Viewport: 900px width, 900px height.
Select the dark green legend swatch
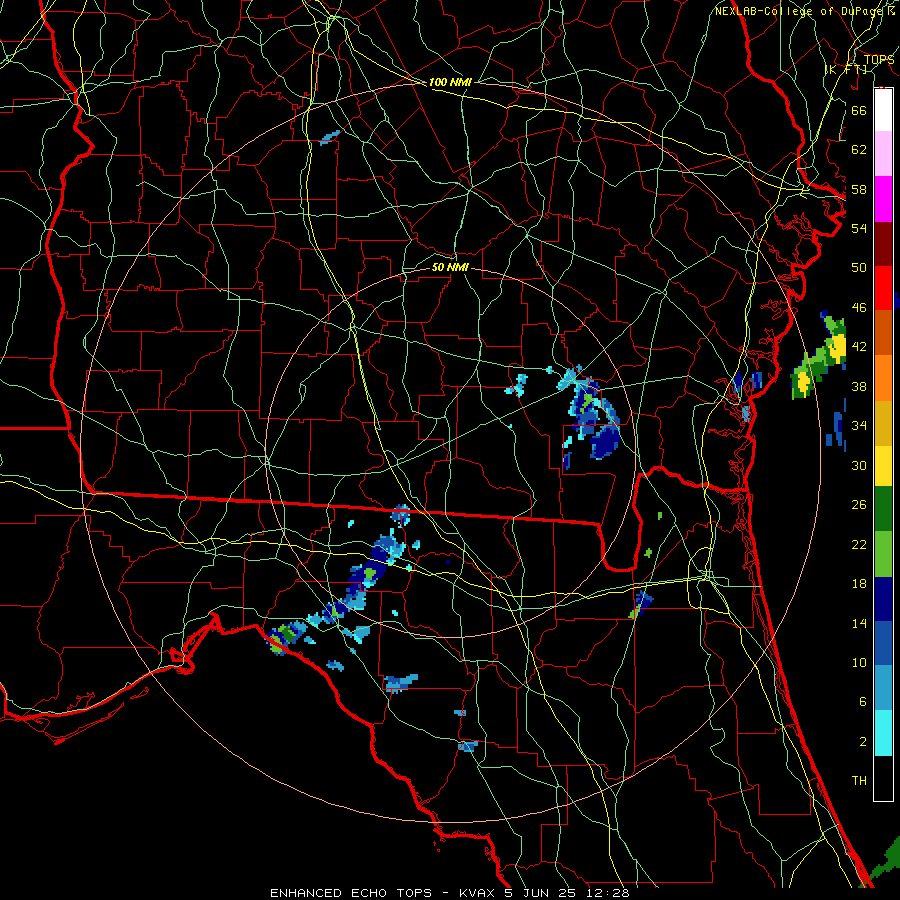[883, 509]
